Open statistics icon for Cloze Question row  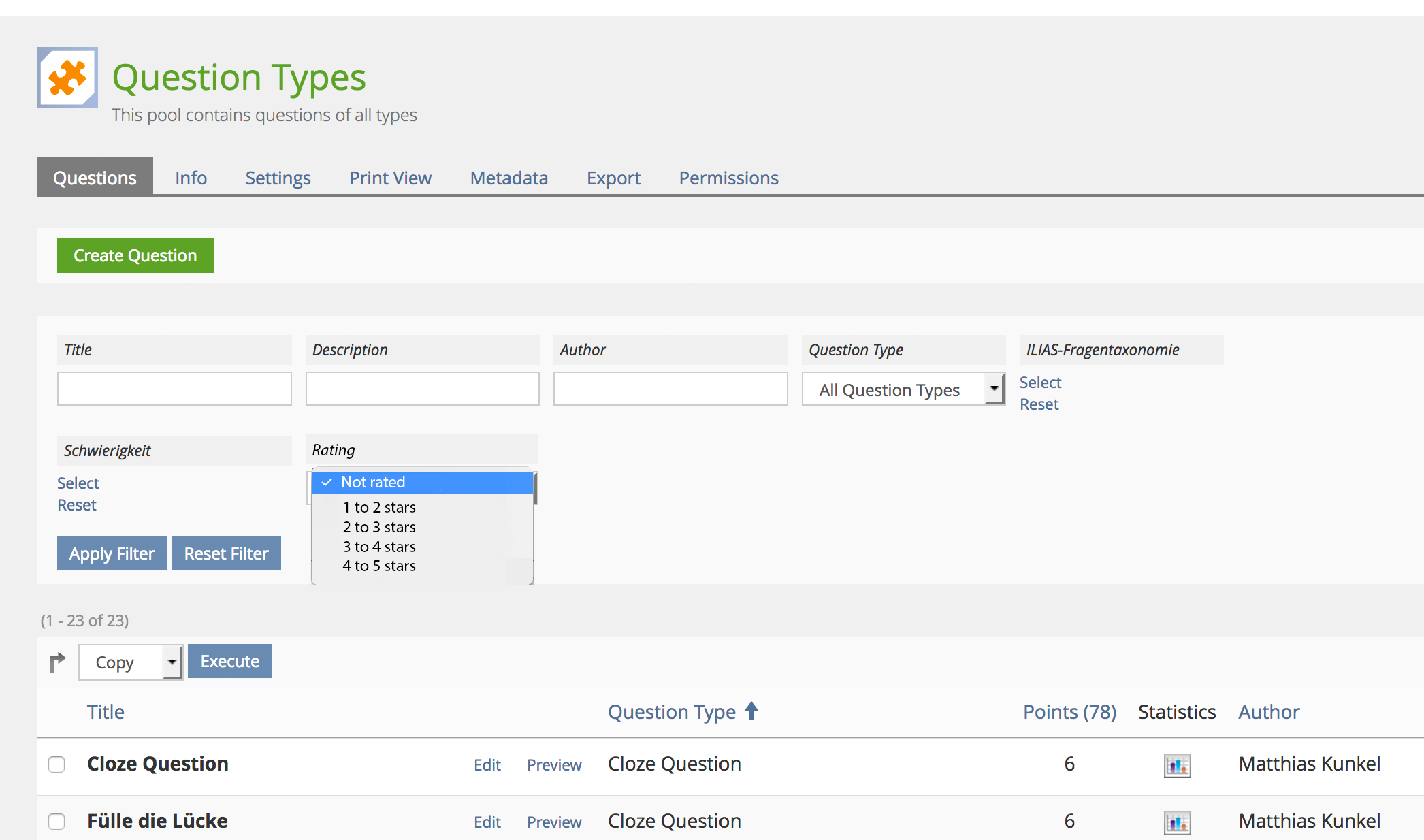pyautogui.click(x=1177, y=765)
